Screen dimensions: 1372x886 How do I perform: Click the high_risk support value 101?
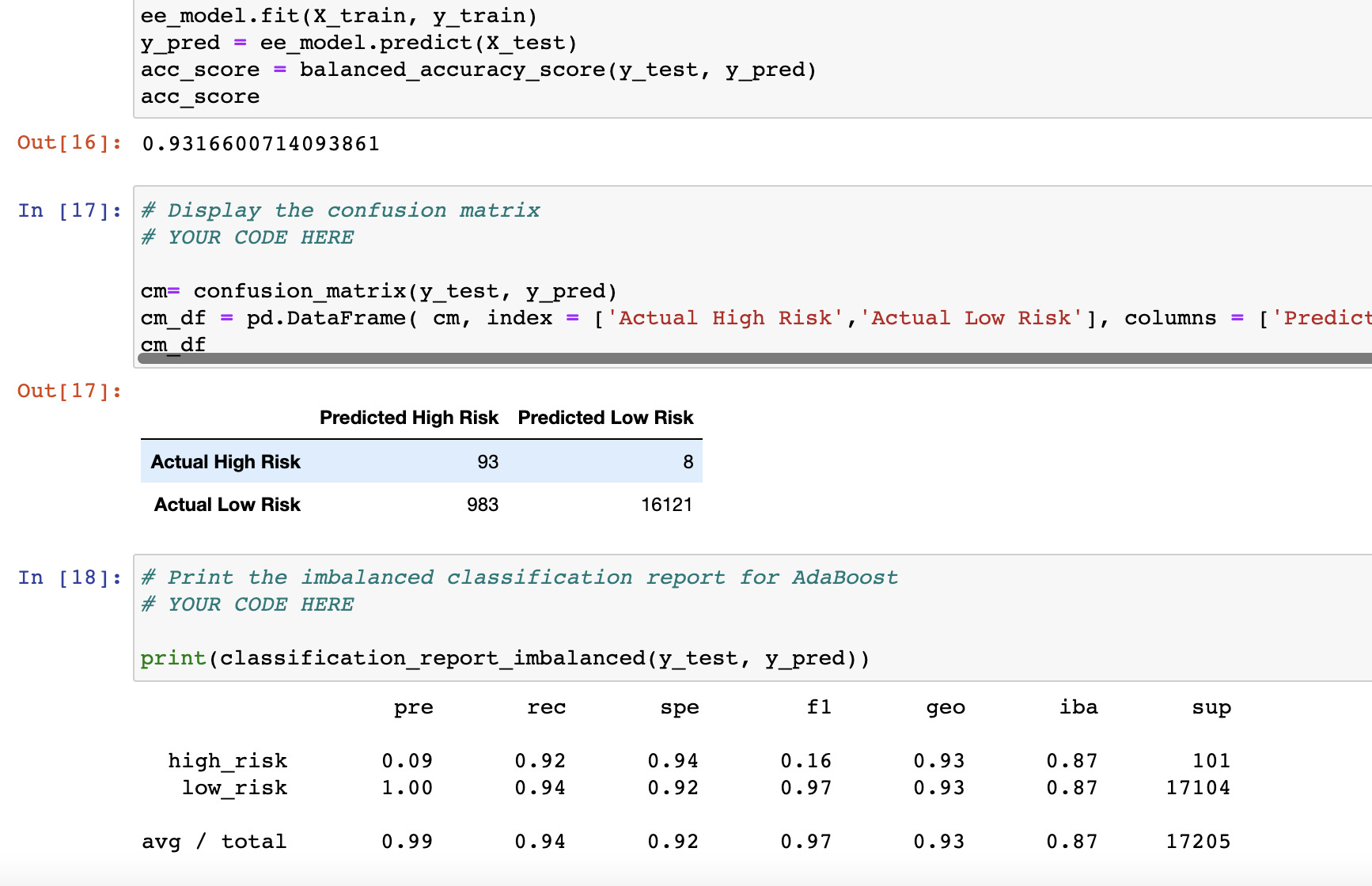click(x=1211, y=761)
